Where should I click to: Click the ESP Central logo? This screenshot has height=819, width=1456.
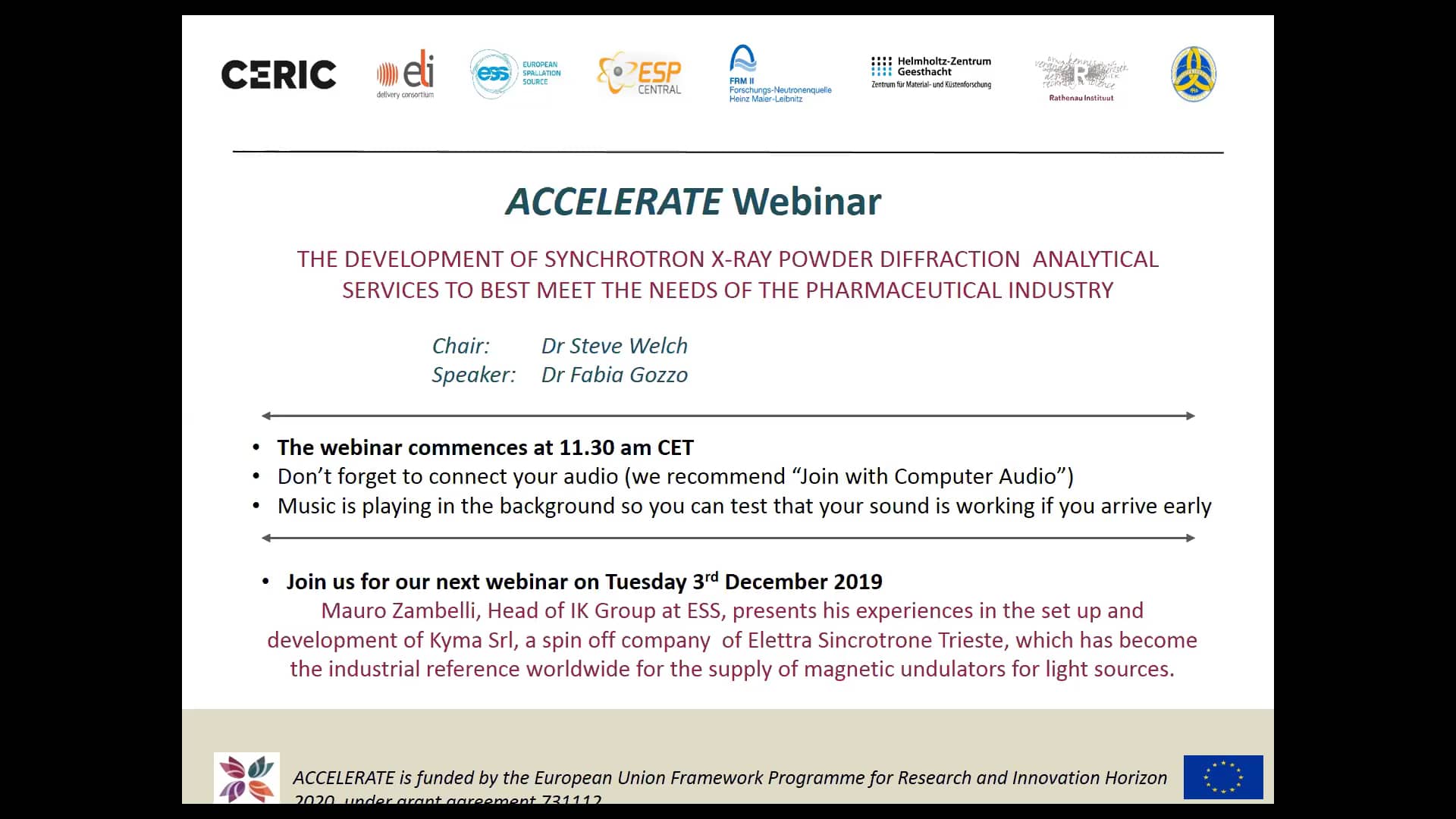(x=639, y=74)
